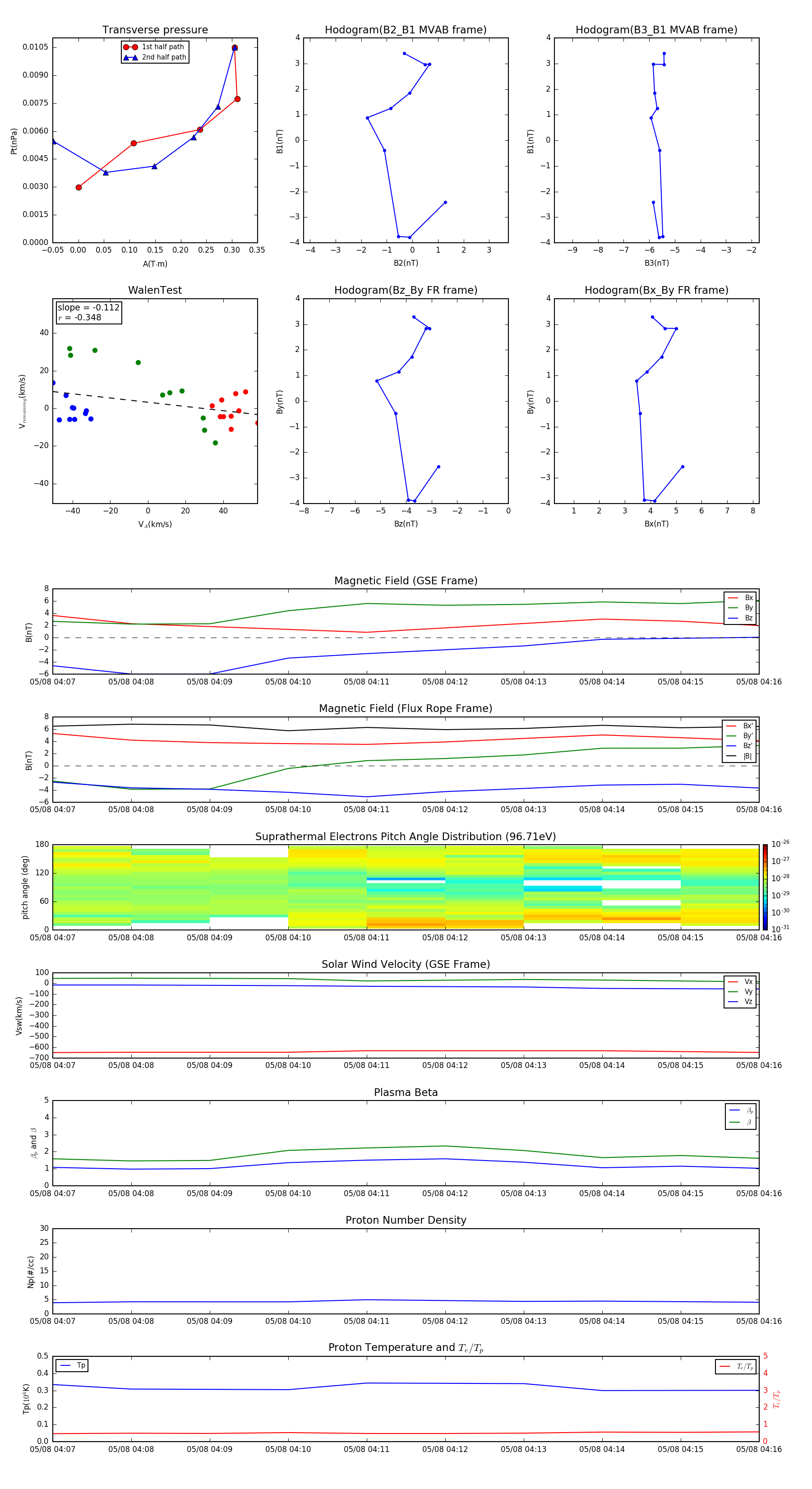Screen dimensions: 812x1489
Task: Click the 'Bz' entry in GSE legend
Action: (740, 618)
